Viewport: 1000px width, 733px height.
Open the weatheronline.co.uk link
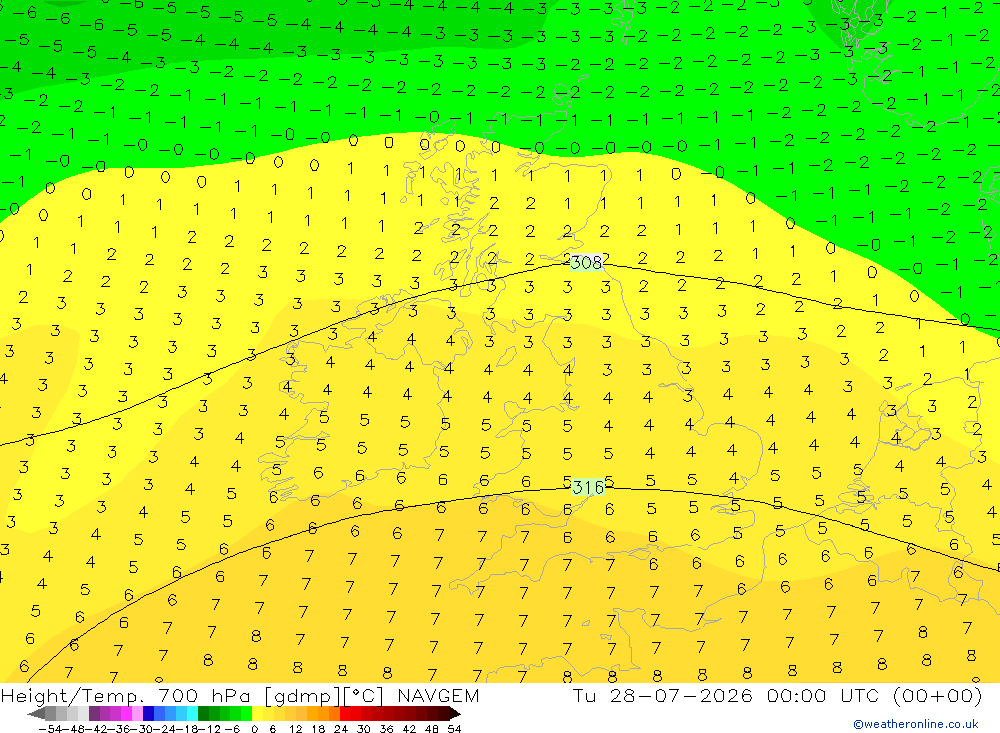(x=916, y=724)
